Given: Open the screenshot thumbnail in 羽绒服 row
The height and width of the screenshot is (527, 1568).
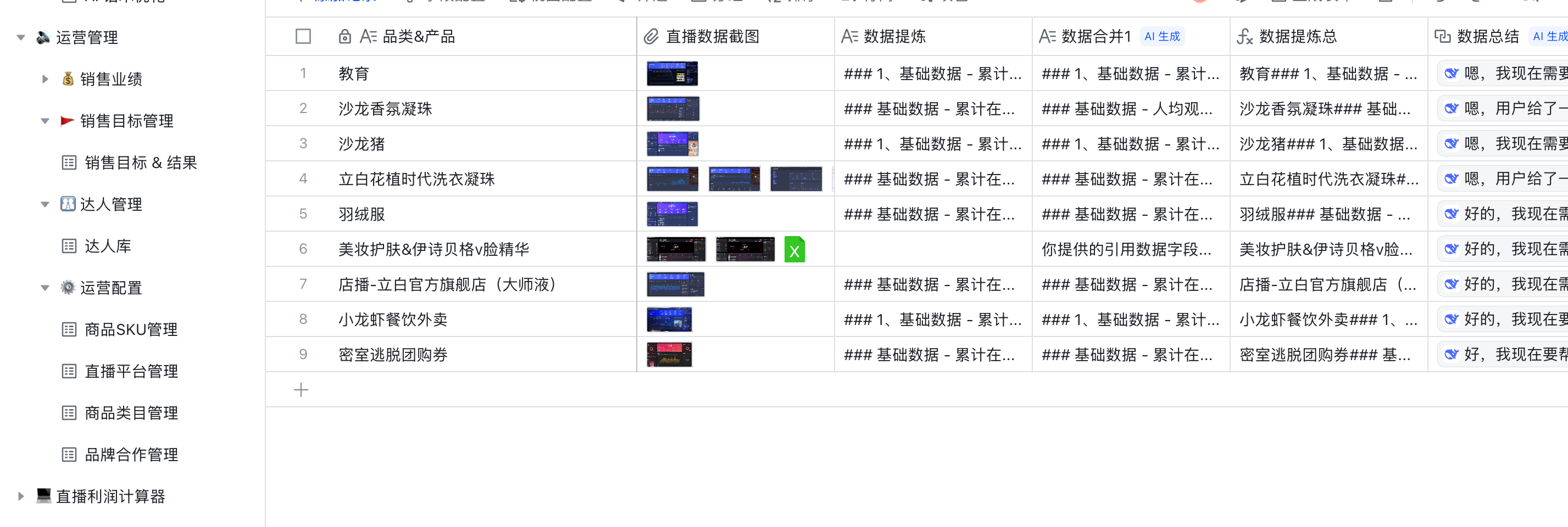Looking at the screenshot, I should [x=671, y=214].
